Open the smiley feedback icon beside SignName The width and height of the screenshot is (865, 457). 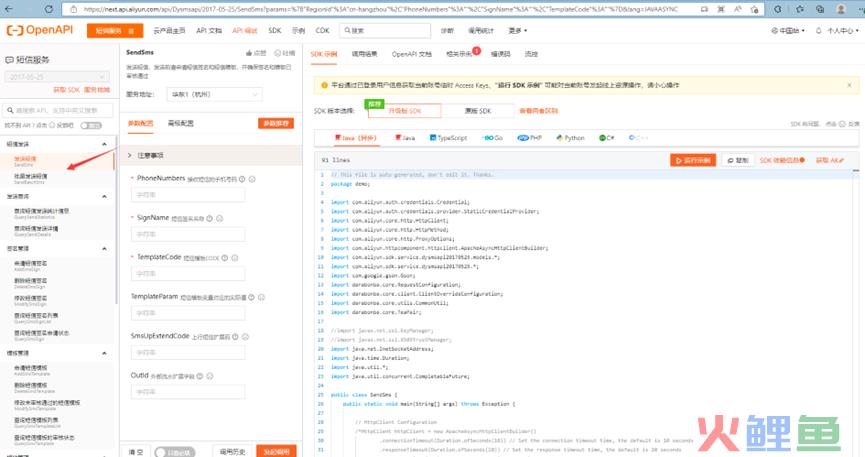(x=220, y=219)
